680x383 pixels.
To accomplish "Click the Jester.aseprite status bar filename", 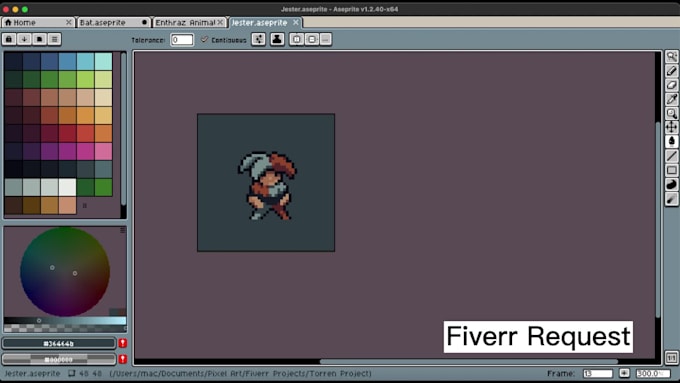I will coord(32,373).
